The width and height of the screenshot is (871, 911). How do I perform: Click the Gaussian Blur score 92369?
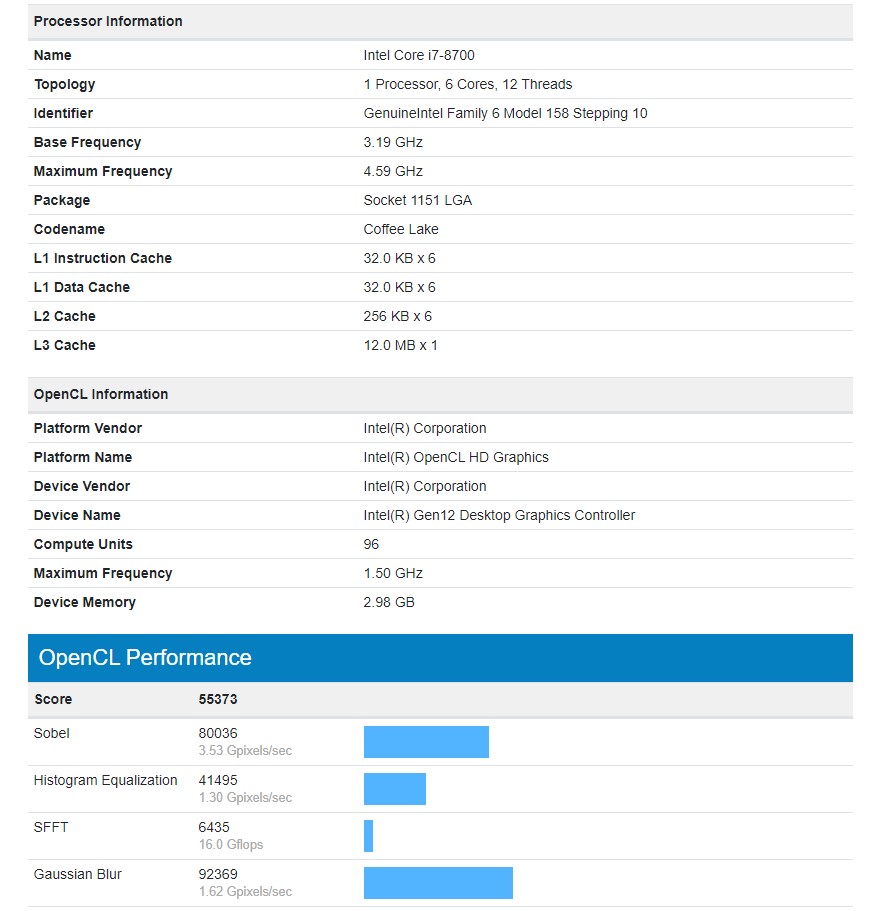[218, 874]
